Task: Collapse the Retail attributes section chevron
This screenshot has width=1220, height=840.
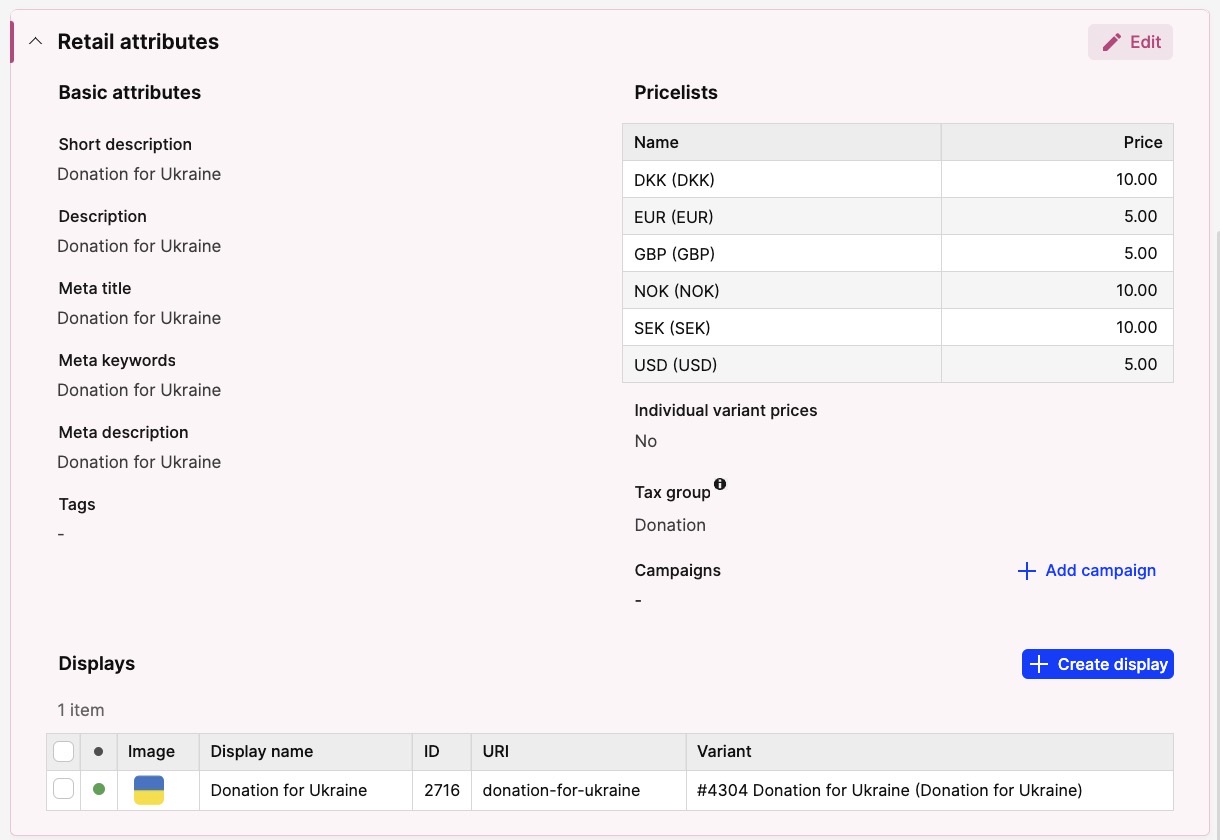Action: pyautogui.click(x=36, y=42)
